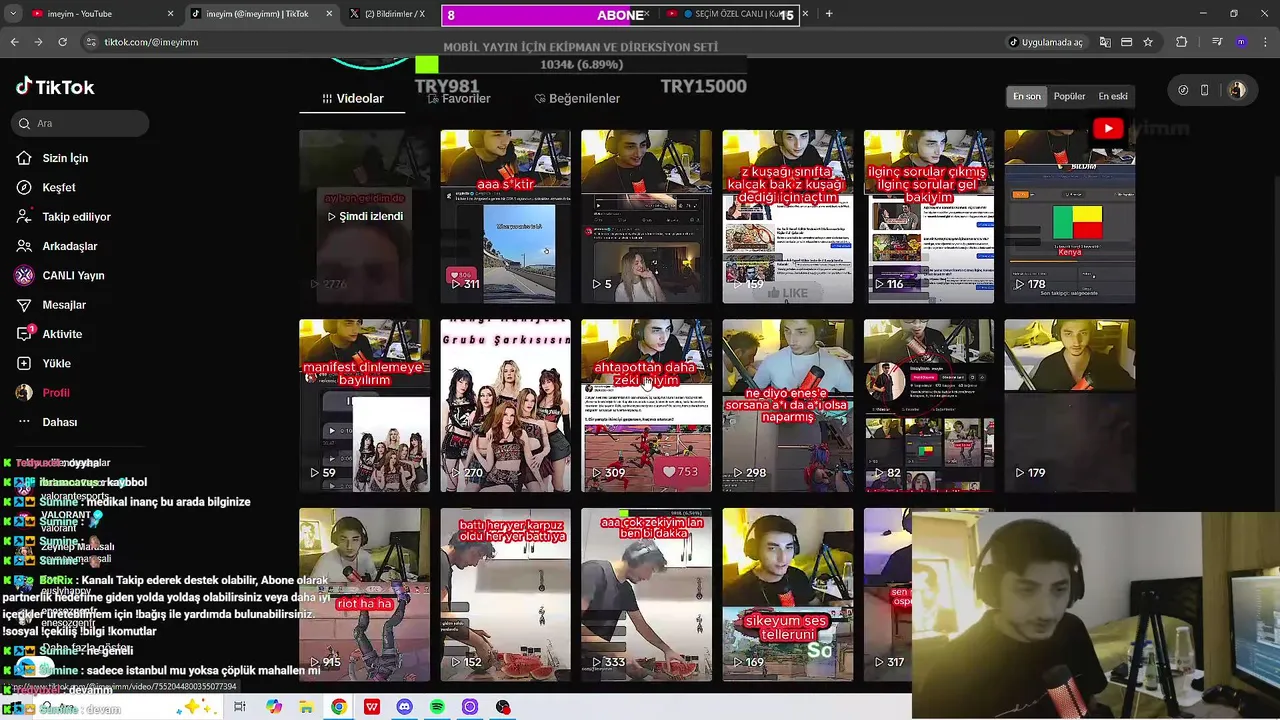The width and height of the screenshot is (1280, 720).
Task: Click Uygulamada aç button
Action: click(1046, 42)
